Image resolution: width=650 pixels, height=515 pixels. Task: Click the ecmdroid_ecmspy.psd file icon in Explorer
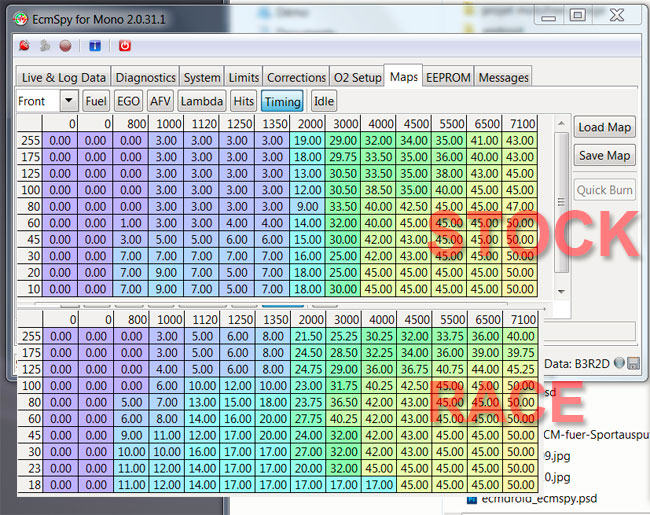tap(471, 499)
